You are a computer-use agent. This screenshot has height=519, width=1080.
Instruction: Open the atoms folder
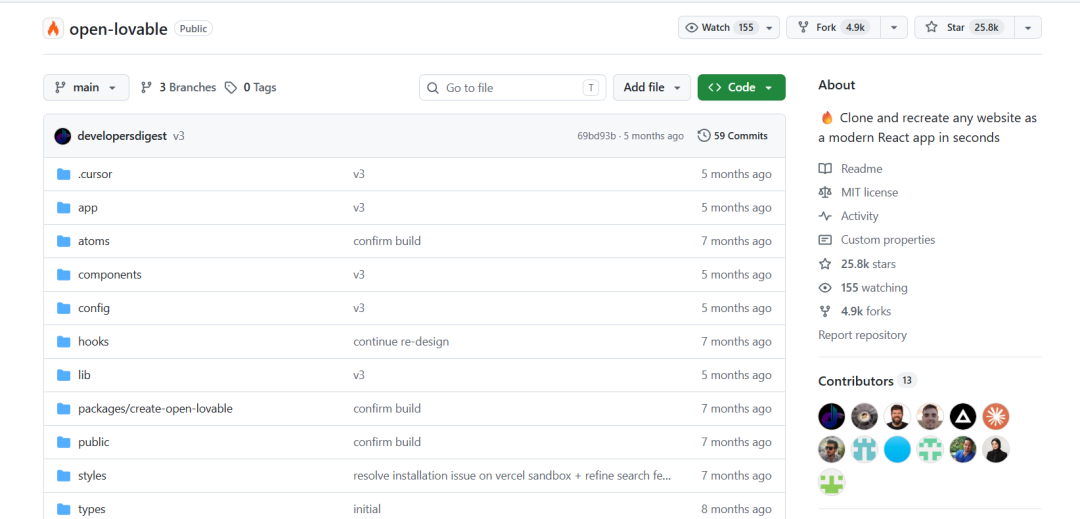[94, 241]
